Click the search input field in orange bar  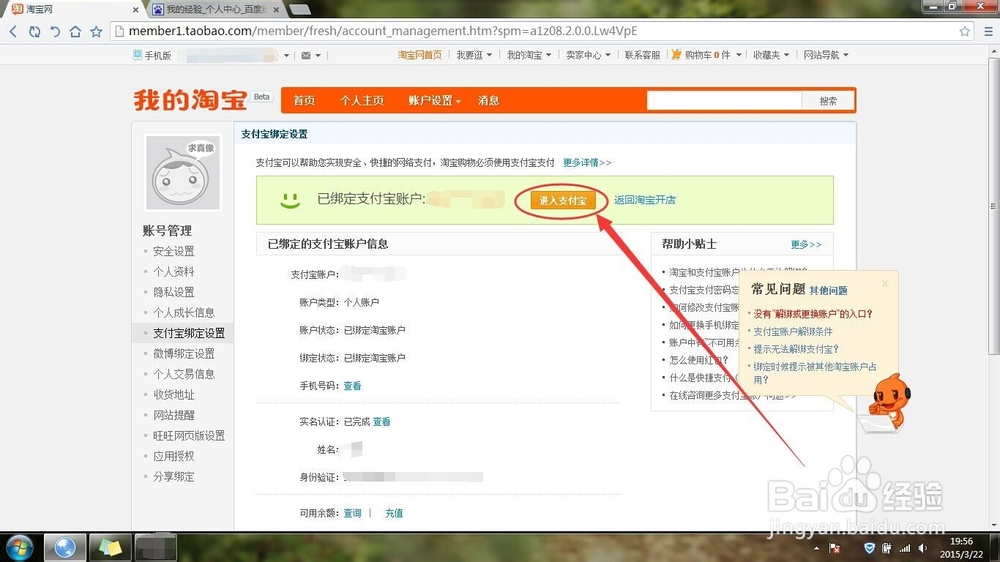click(724, 100)
